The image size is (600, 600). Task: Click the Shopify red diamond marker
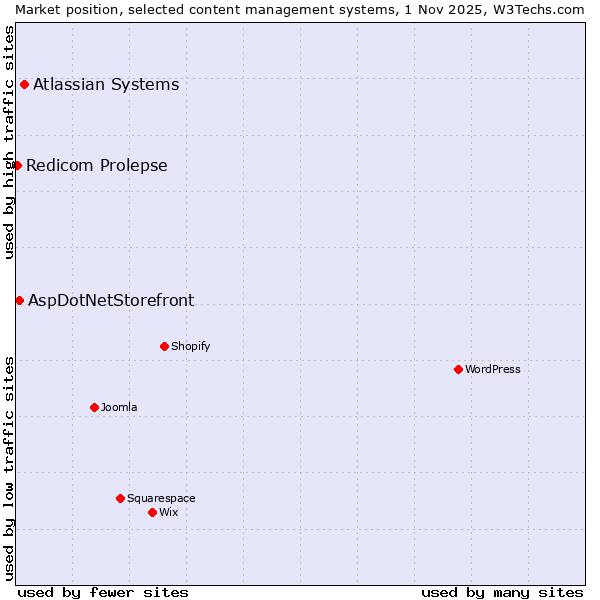(x=164, y=346)
